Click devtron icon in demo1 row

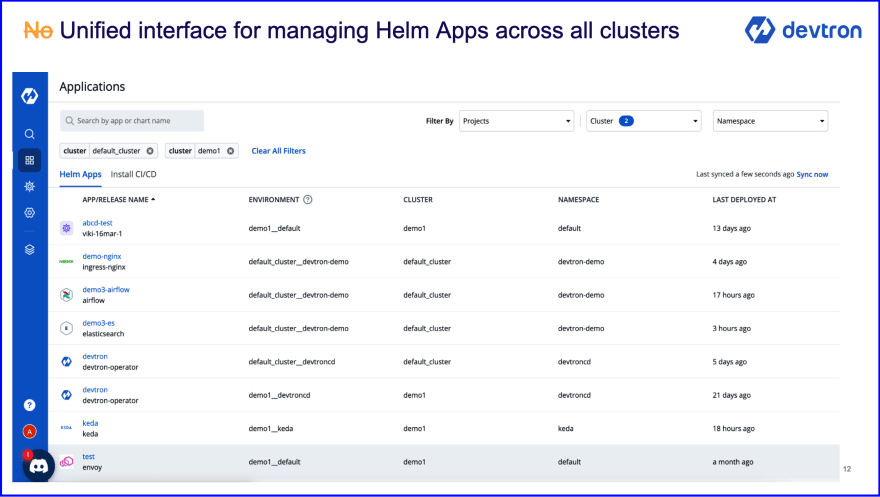(66, 395)
